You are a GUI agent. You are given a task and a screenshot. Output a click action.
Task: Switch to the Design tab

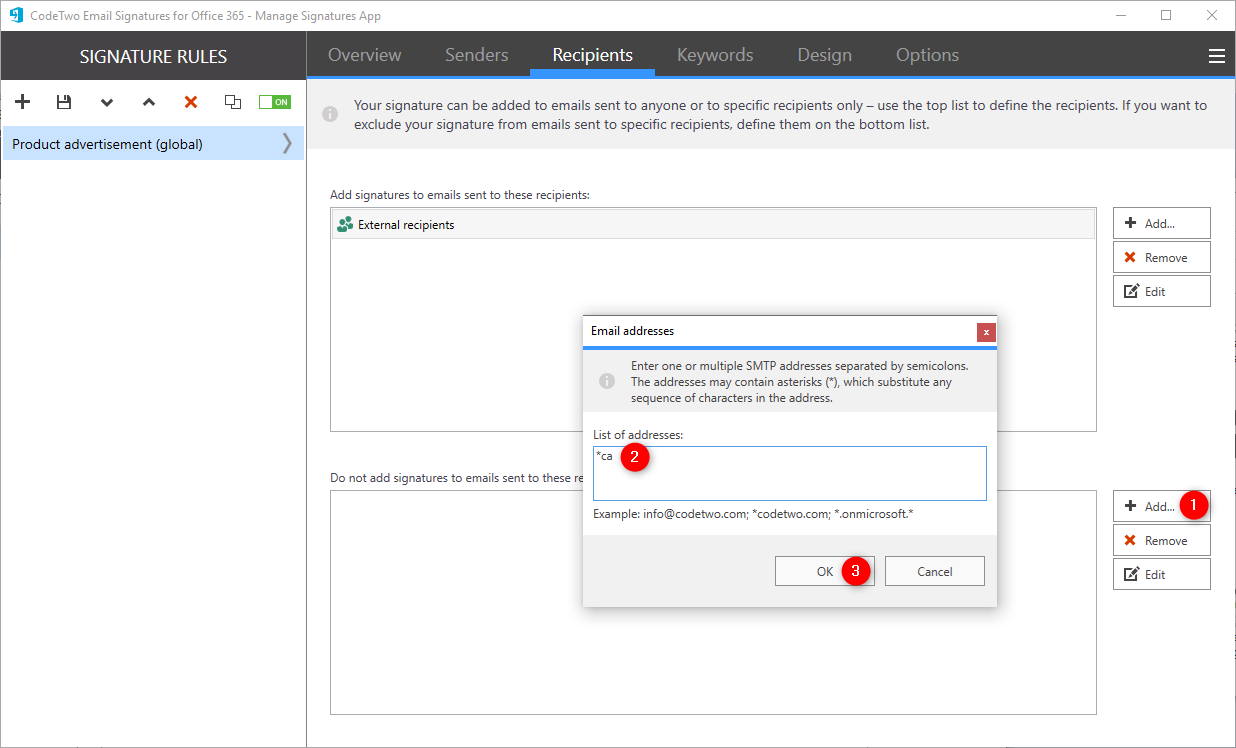tap(824, 55)
